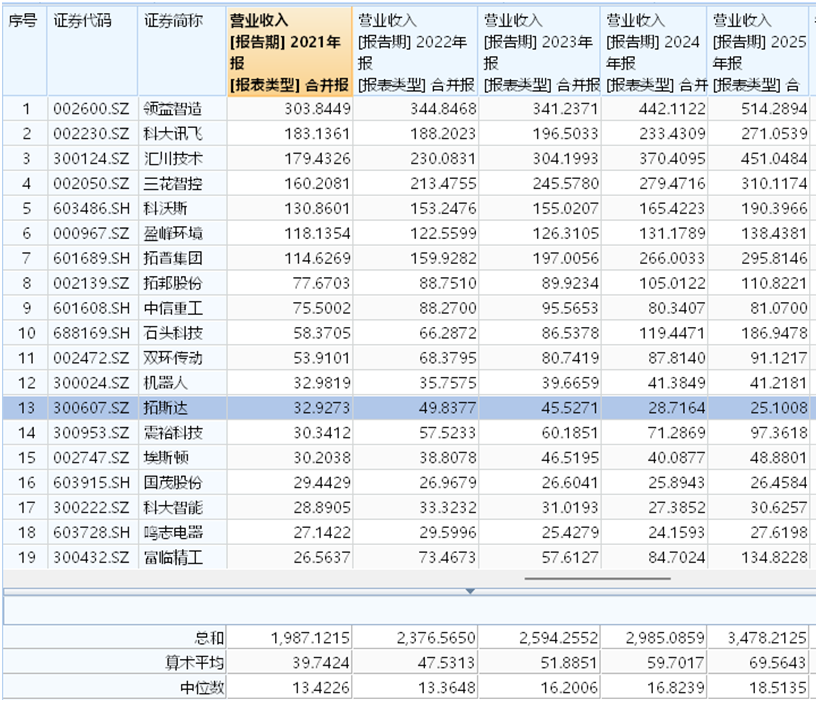
Task: Click the 总和 summary row label
Action: coord(209,638)
